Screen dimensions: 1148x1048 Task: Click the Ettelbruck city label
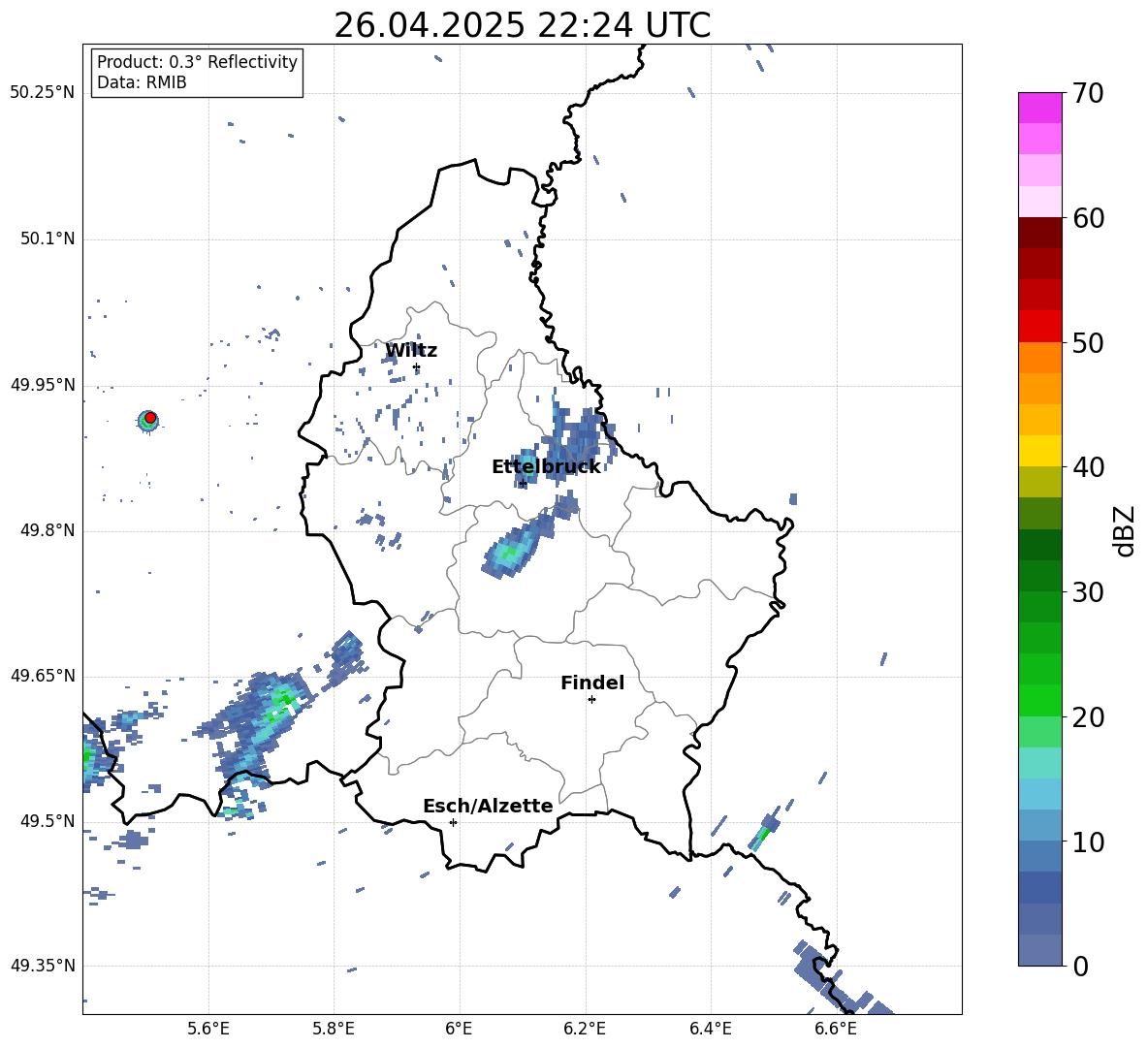(x=546, y=467)
